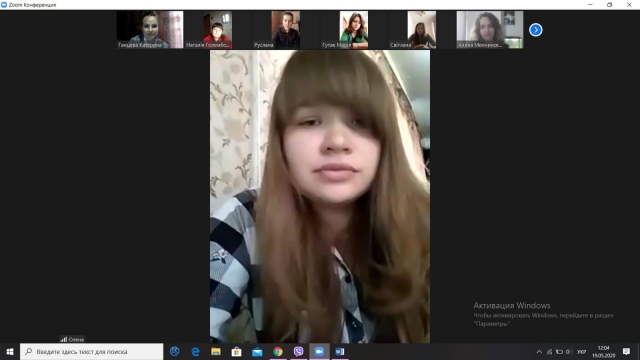This screenshot has width=640, height=360.
Task: Open the Mail app from taskbar
Action: click(257, 351)
